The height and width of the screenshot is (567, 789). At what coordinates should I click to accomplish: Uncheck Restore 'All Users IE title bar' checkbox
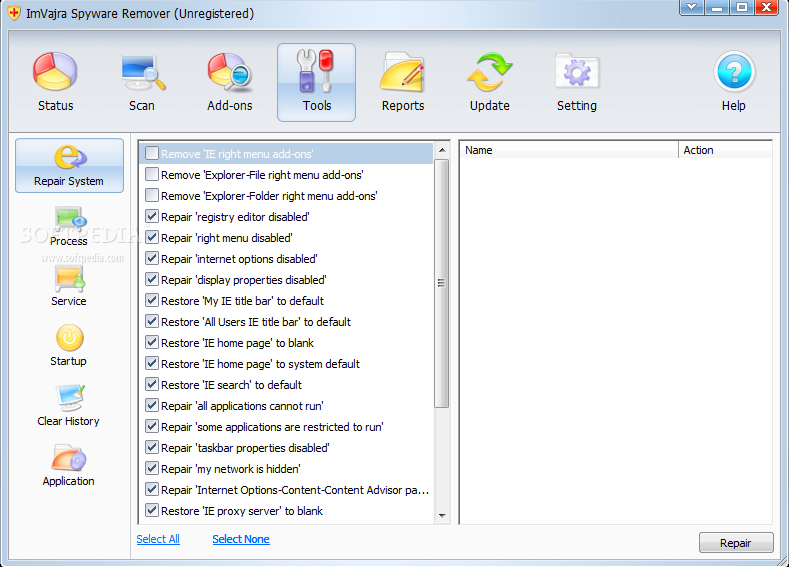(151, 321)
